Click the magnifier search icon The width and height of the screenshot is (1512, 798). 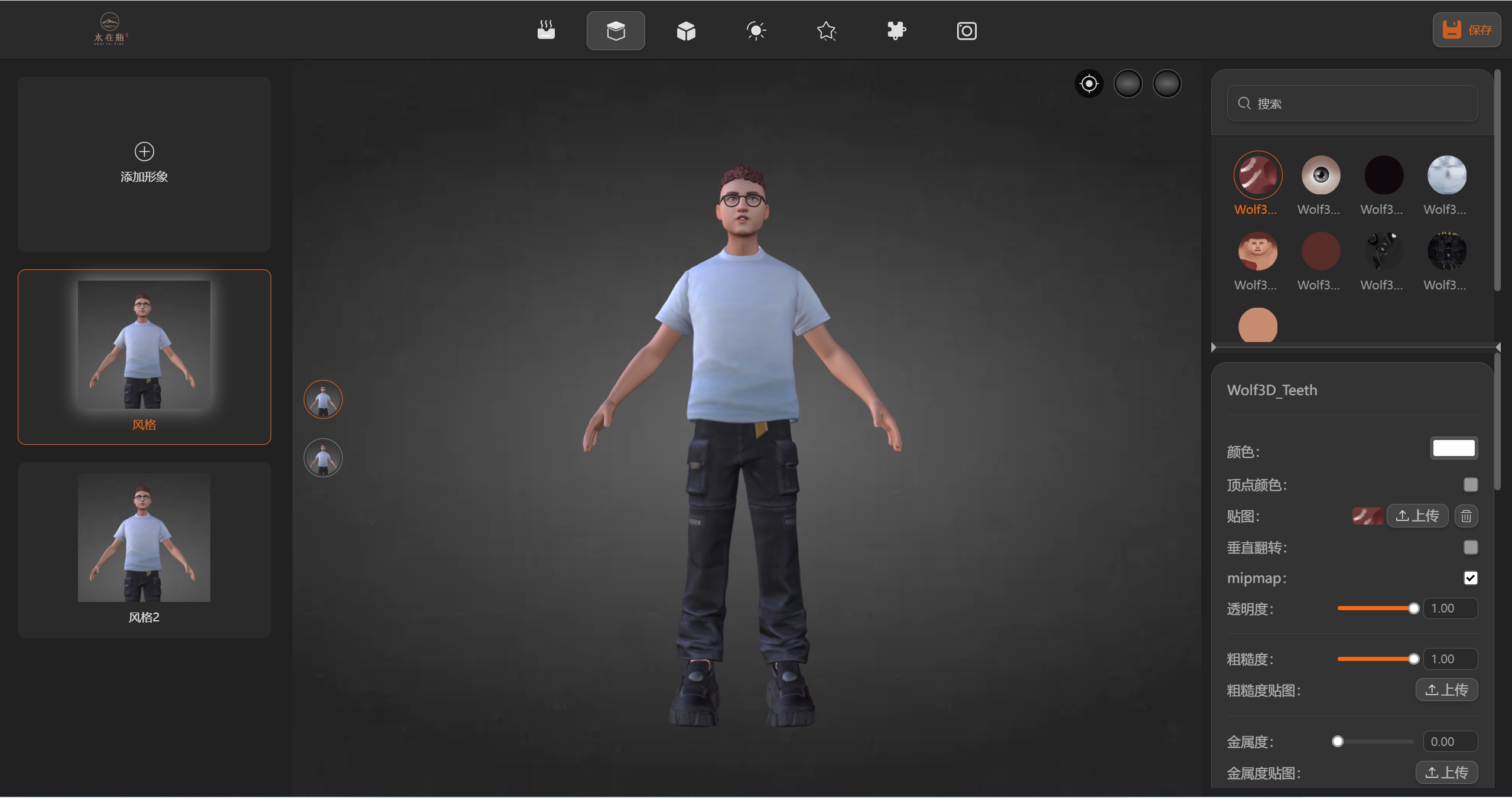tap(1244, 103)
